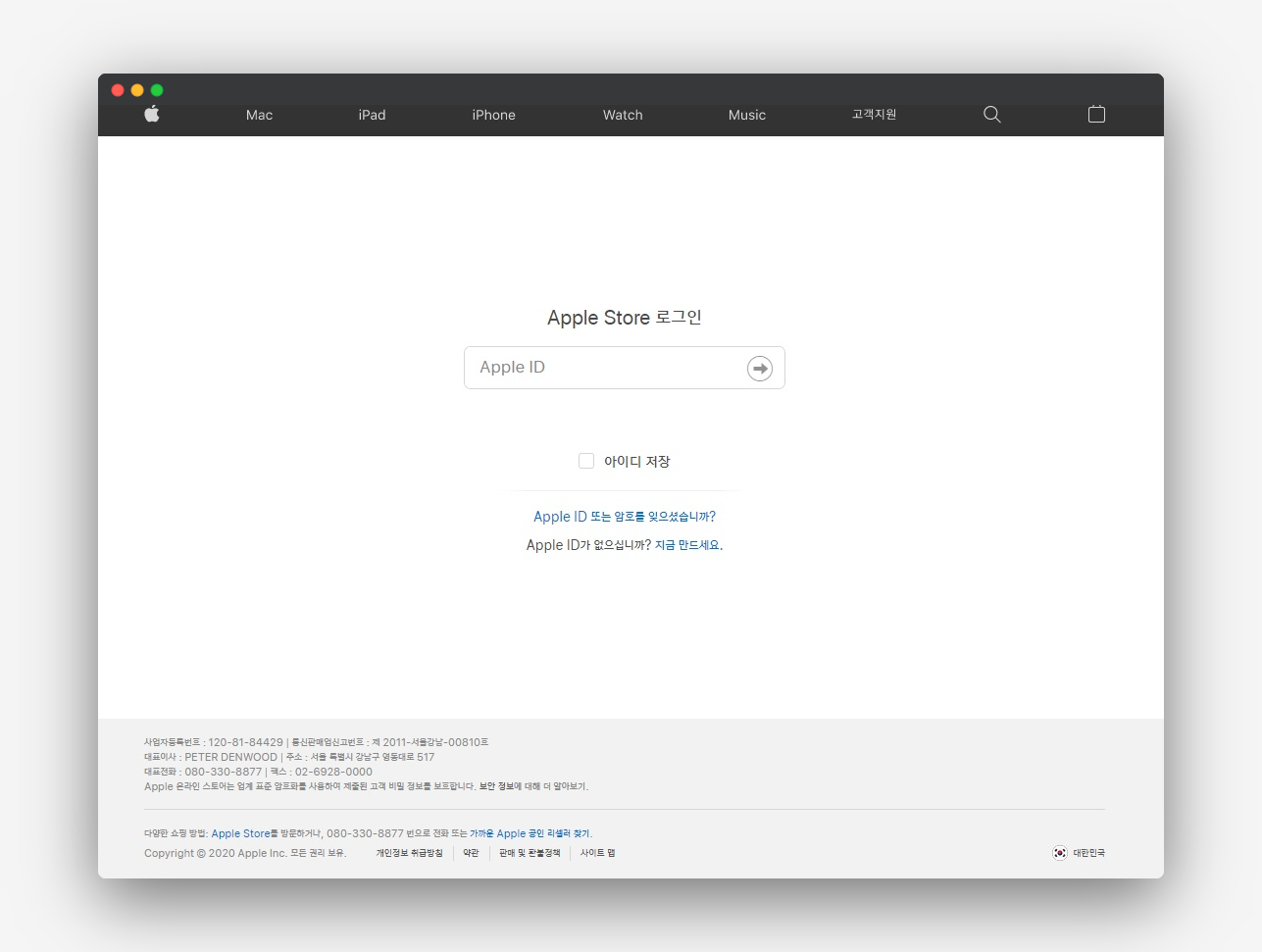Click the fax number '02-6928-0000' text

pos(333,772)
